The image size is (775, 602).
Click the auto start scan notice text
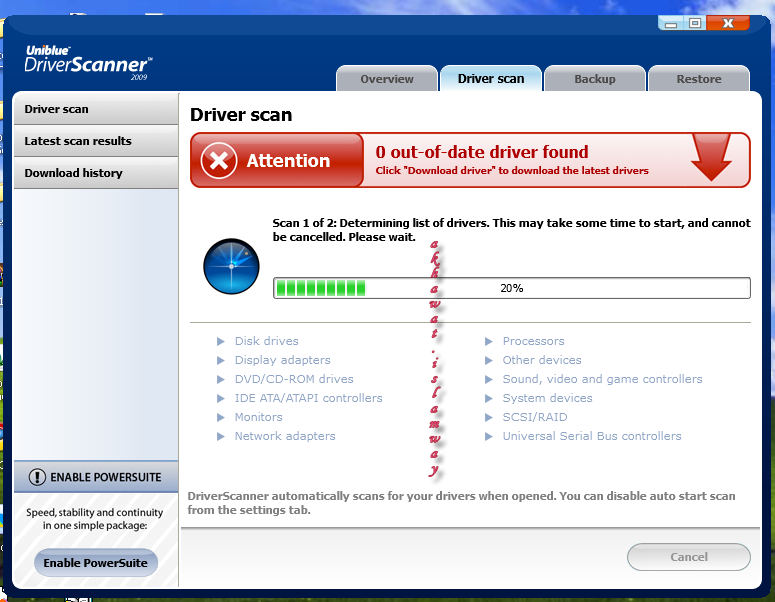pos(461,503)
